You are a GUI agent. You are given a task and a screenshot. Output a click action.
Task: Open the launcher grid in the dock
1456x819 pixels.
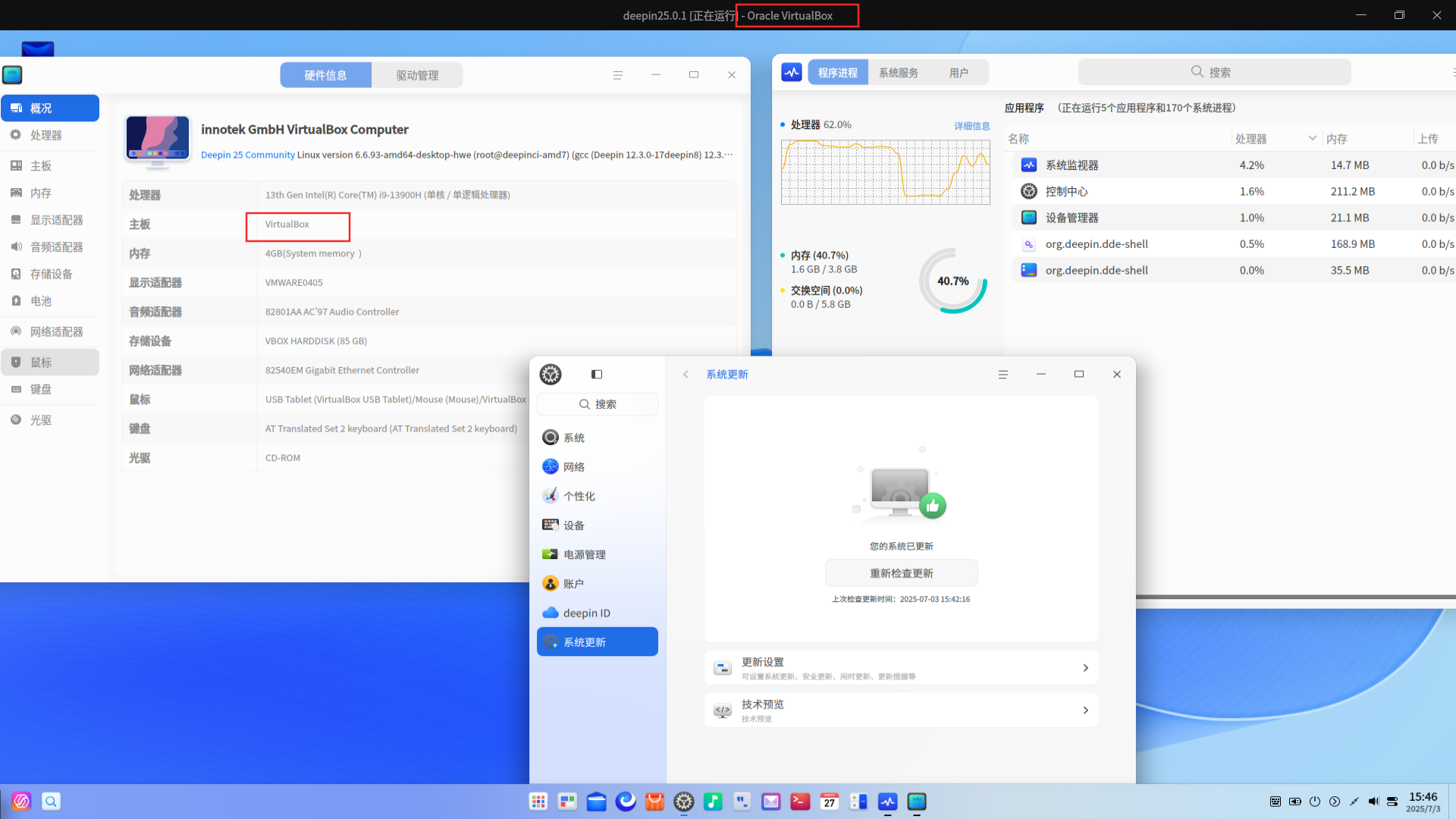(538, 802)
